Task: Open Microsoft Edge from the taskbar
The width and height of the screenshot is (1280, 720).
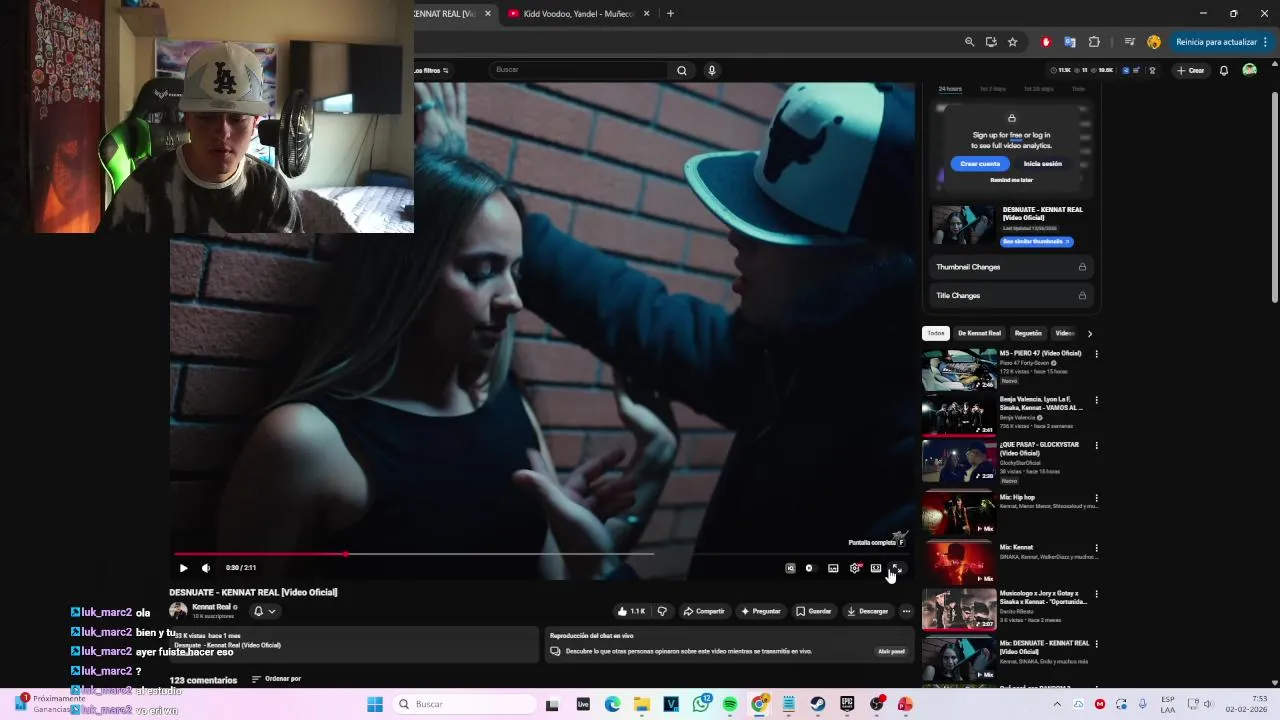Action: tap(612, 704)
